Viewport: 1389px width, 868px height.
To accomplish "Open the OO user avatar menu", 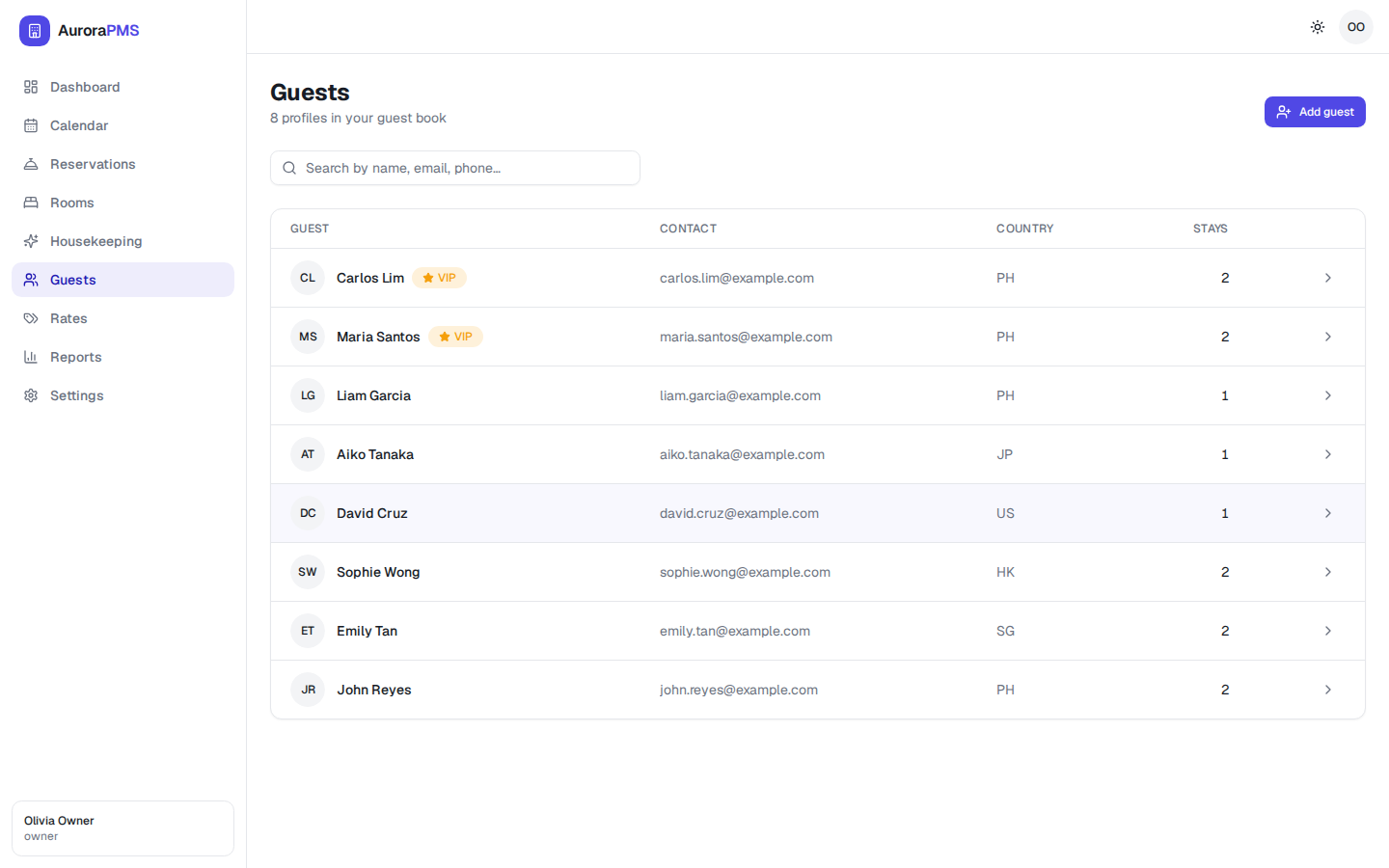I will tap(1356, 27).
